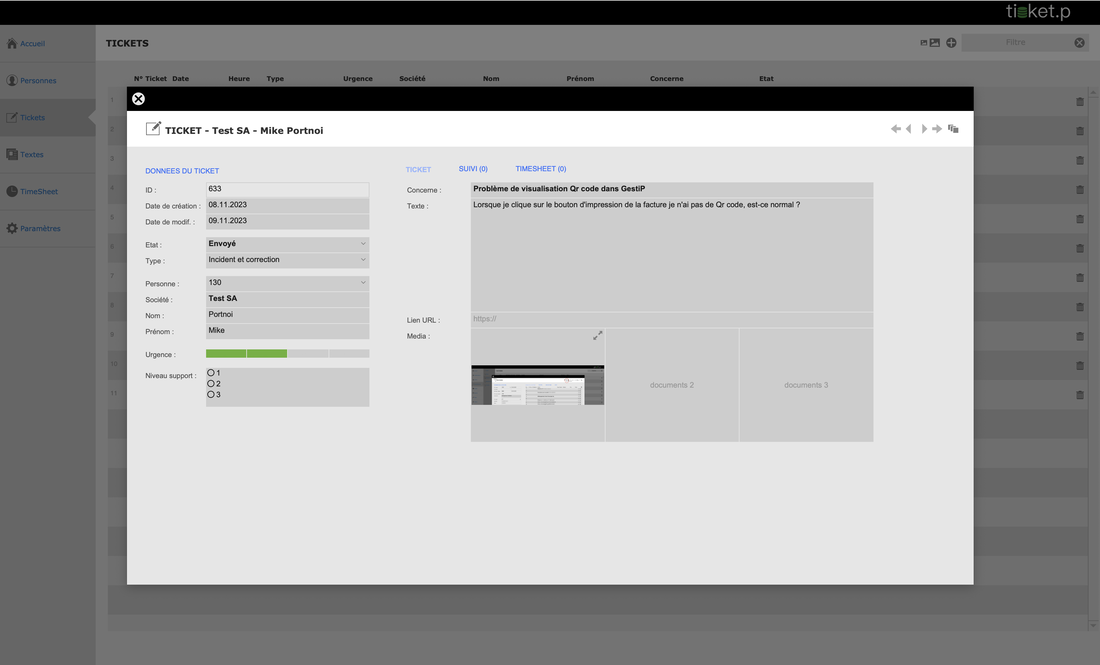Open the Type dropdown

[287, 260]
